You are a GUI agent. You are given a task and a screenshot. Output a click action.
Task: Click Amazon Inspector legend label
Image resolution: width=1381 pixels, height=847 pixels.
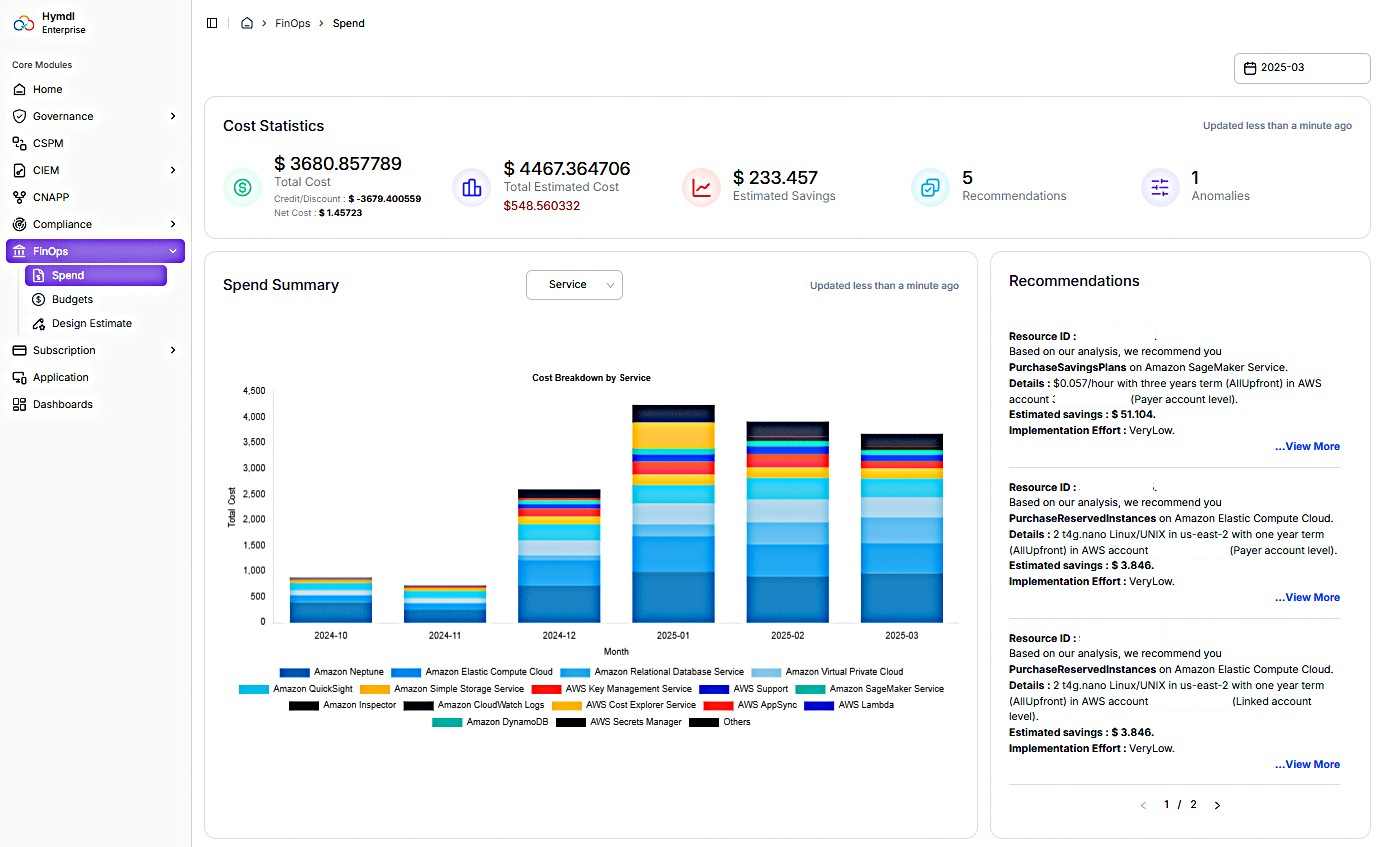[x=359, y=705]
